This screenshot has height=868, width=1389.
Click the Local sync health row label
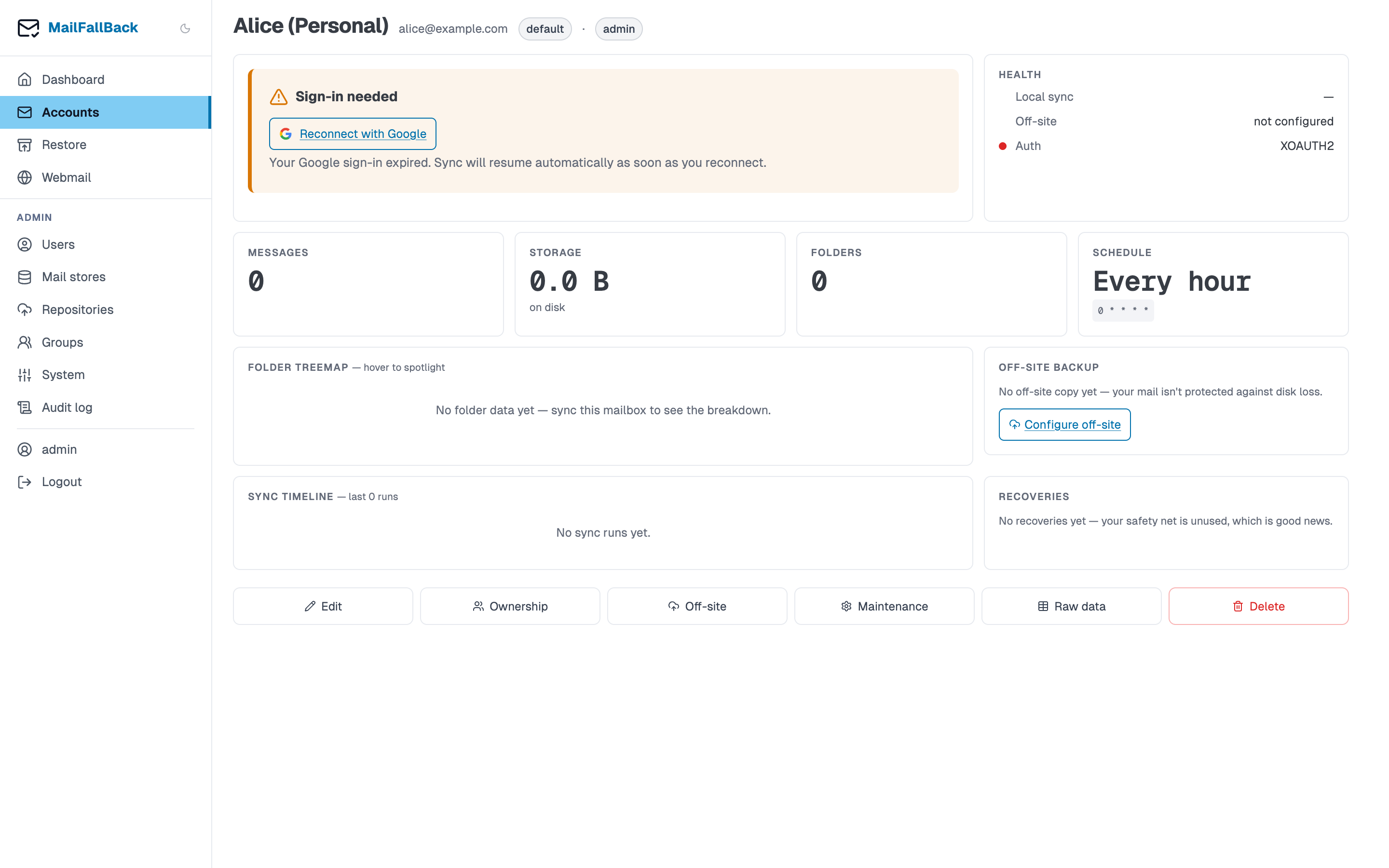(1044, 96)
